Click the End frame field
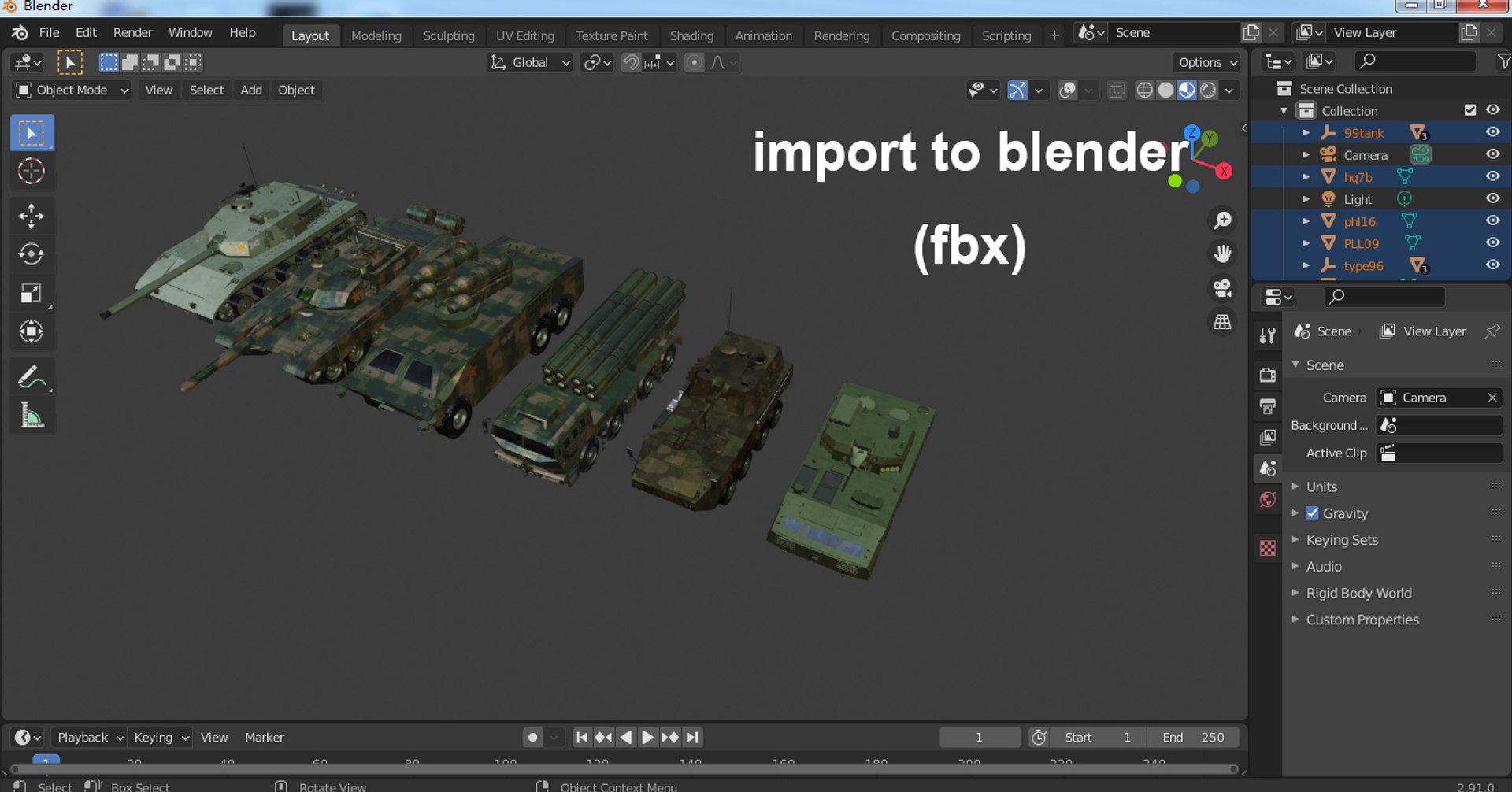The height and width of the screenshot is (792, 1512). [x=1192, y=738]
